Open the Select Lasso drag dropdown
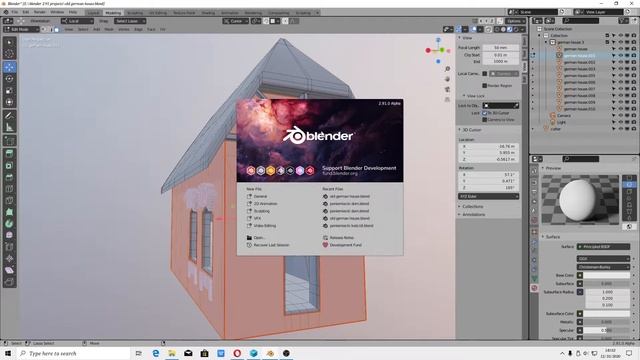The image size is (640, 360). (130, 21)
